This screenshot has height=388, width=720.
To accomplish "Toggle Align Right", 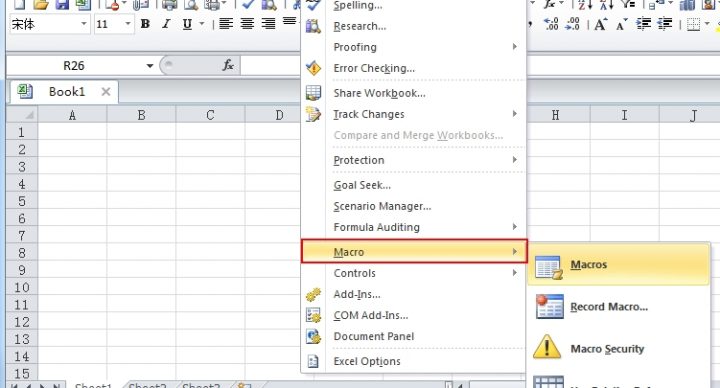I will coord(268,24).
